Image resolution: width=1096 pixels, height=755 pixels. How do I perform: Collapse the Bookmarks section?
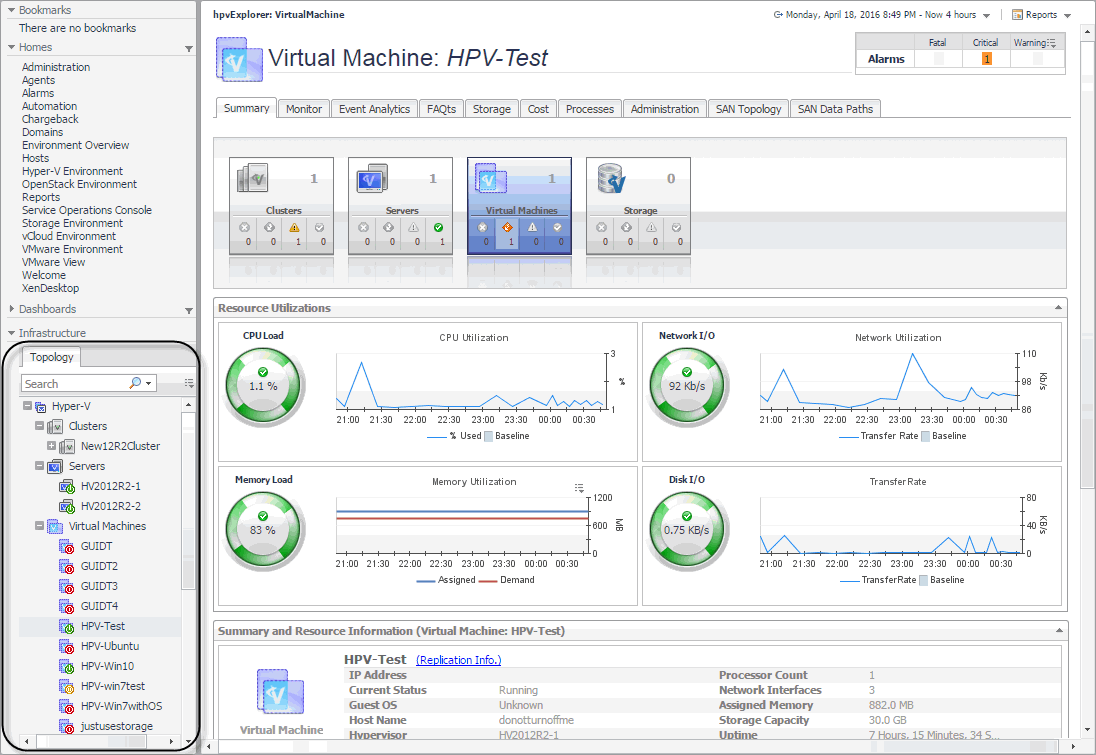pyautogui.click(x=11, y=10)
